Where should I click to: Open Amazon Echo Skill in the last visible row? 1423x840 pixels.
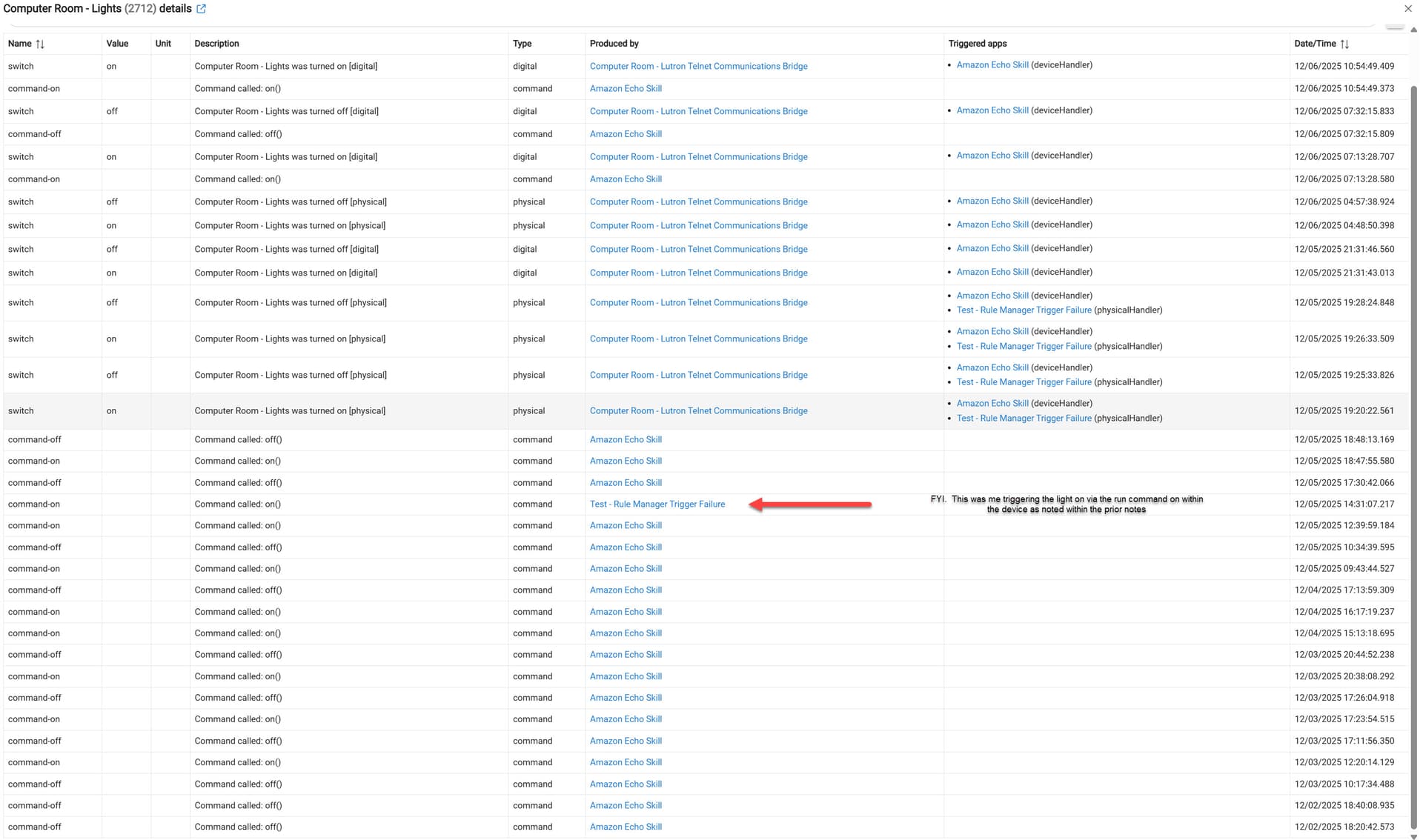[626, 827]
